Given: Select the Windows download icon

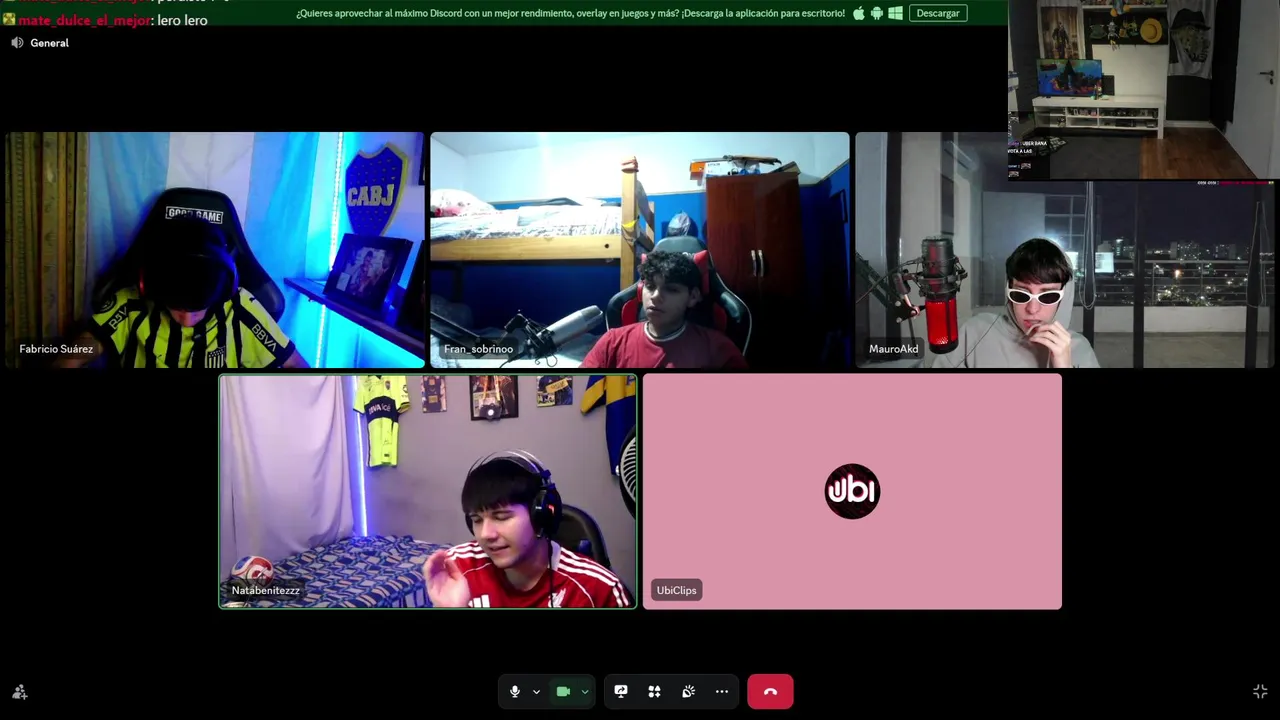Looking at the screenshot, I should pos(895,13).
